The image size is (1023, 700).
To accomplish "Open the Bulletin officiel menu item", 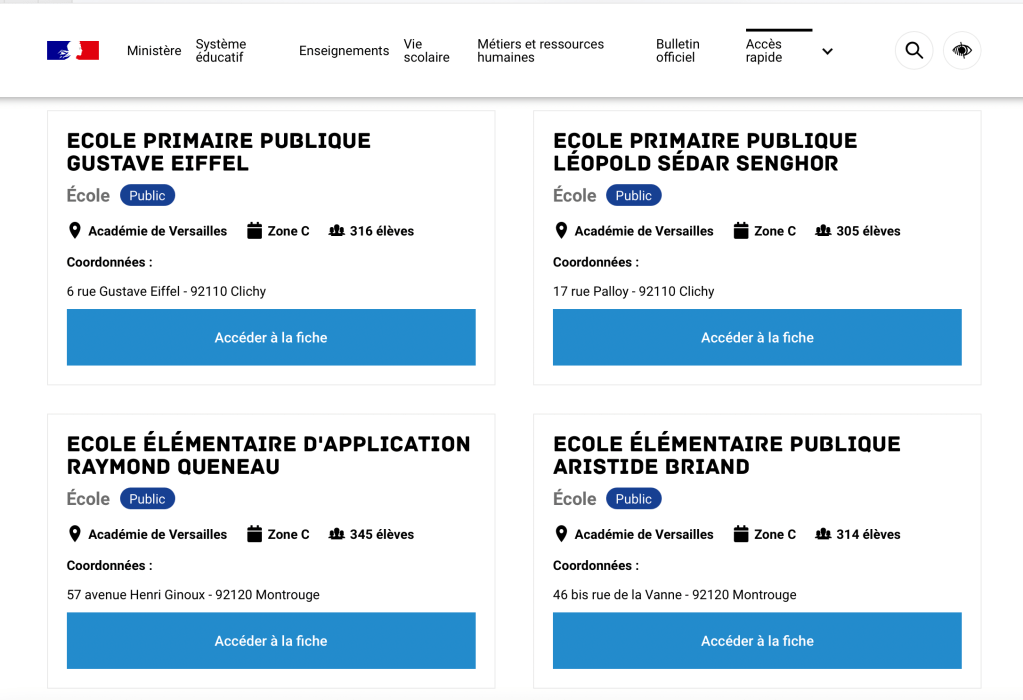I will click(x=678, y=51).
